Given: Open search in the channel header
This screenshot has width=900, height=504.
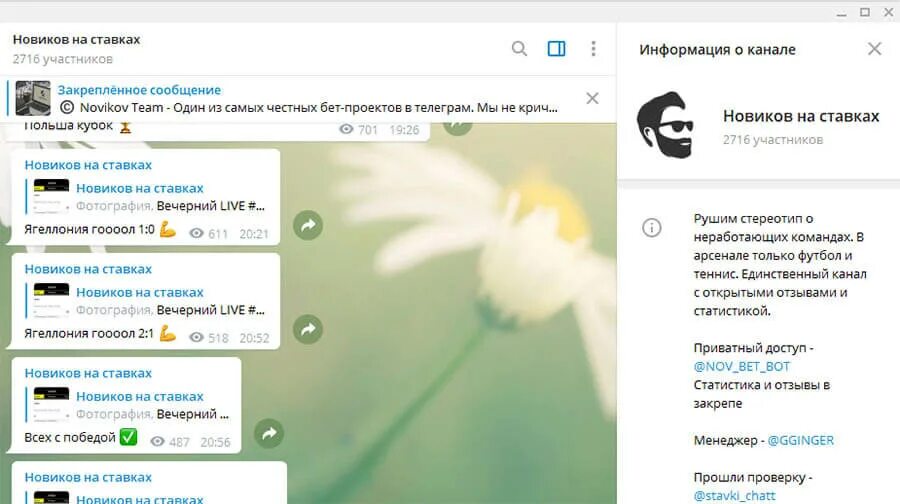Looking at the screenshot, I should pos(519,49).
